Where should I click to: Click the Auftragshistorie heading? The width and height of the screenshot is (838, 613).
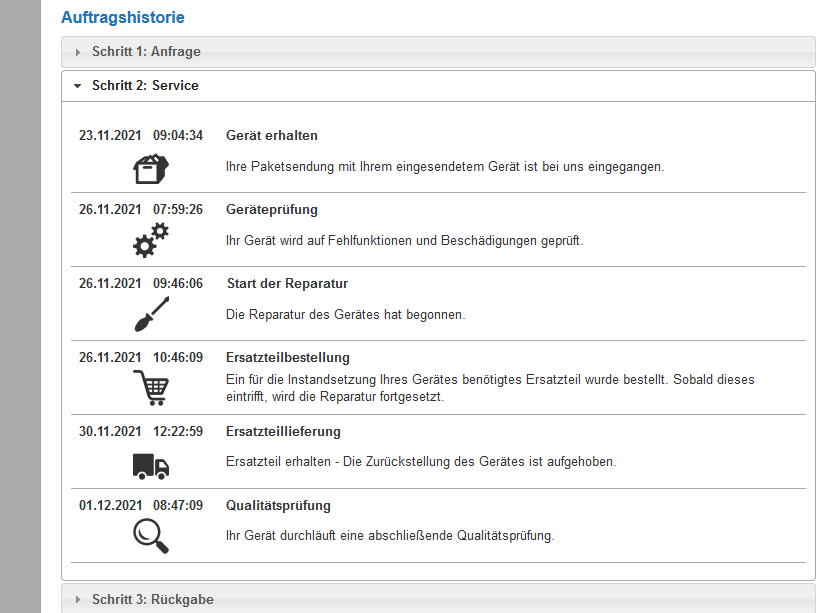click(123, 17)
